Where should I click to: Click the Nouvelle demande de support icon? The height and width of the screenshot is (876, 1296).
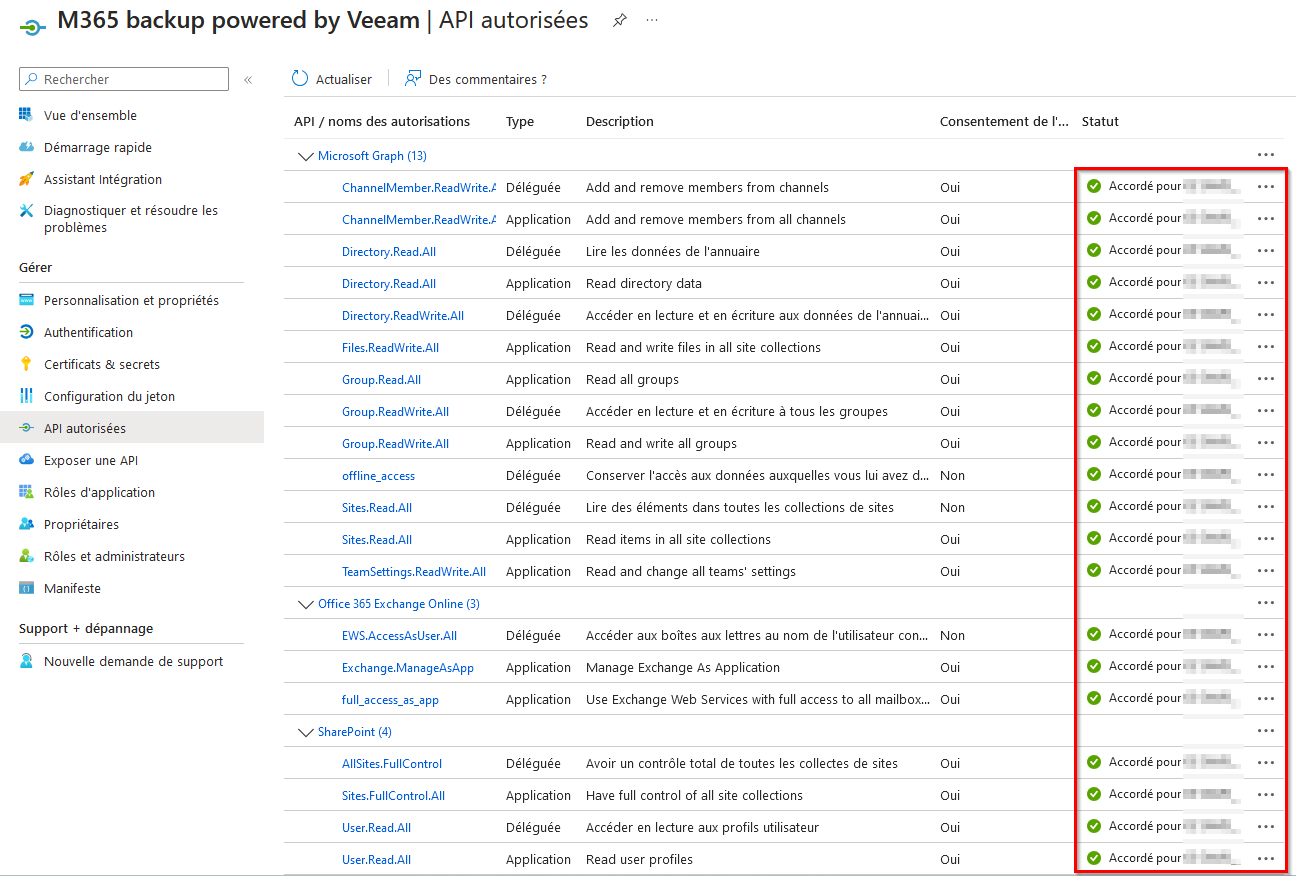(x=26, y=661)
